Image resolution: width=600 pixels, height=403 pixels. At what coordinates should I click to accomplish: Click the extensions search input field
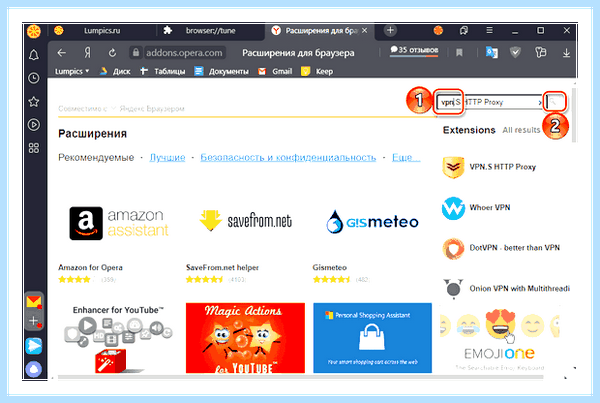[490, 102]
